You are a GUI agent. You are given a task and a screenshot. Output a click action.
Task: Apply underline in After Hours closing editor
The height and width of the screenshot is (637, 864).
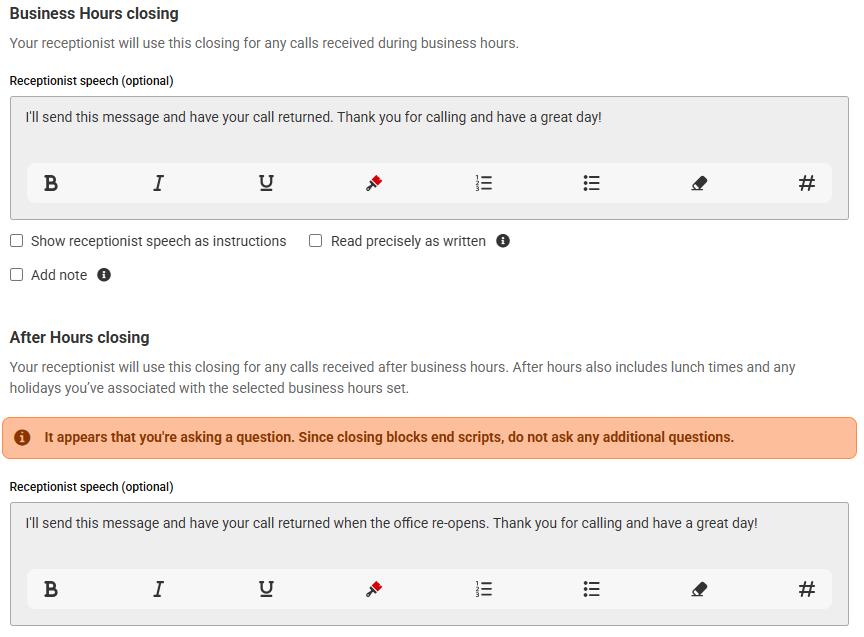tap(266, 589)
